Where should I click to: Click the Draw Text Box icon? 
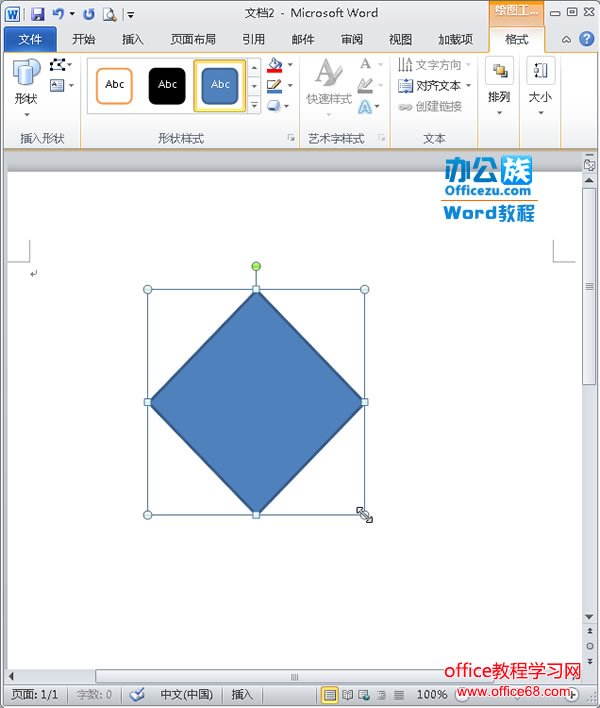pos(57,85)
